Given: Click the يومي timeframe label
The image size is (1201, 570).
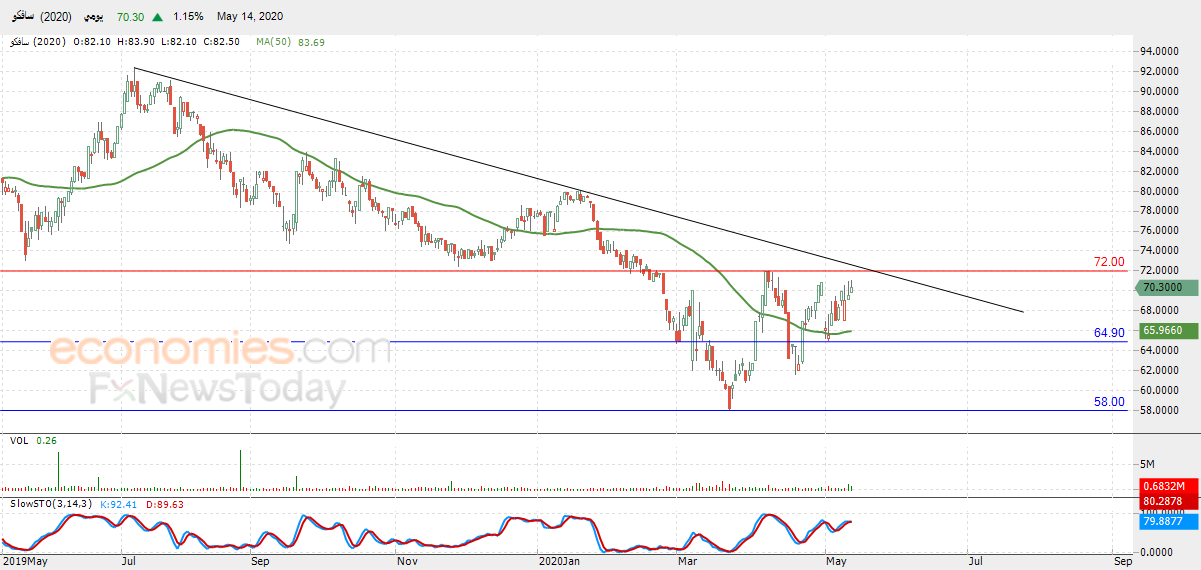Looking at the screenshot, I should coord(94,17).
